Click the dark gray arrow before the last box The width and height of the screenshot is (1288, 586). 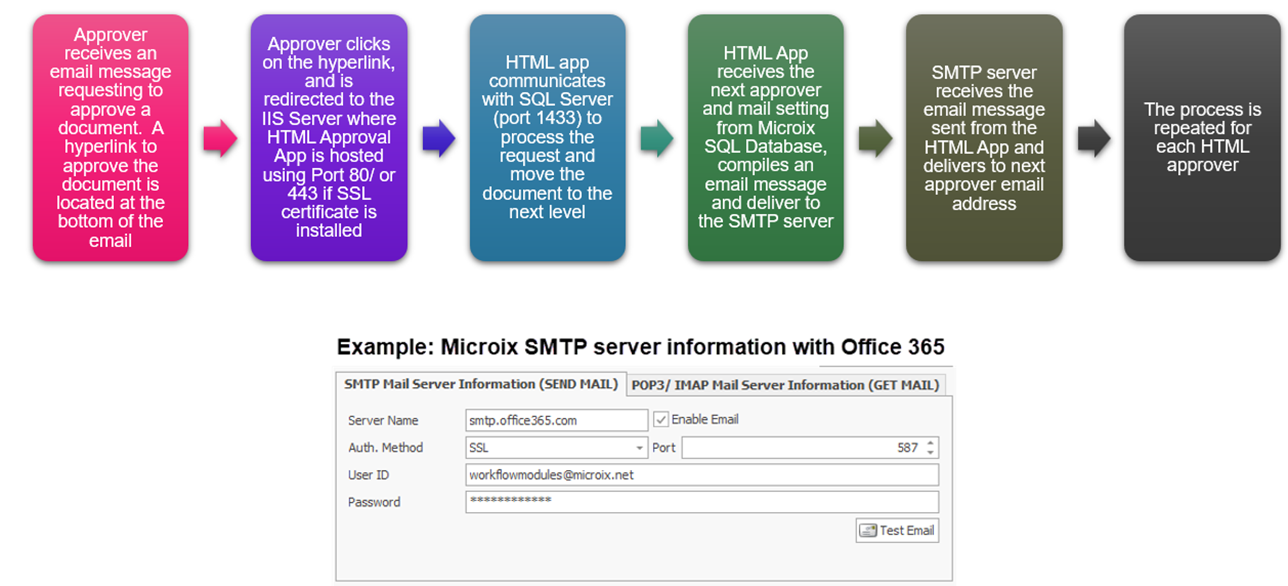(x=1094, y=140)
